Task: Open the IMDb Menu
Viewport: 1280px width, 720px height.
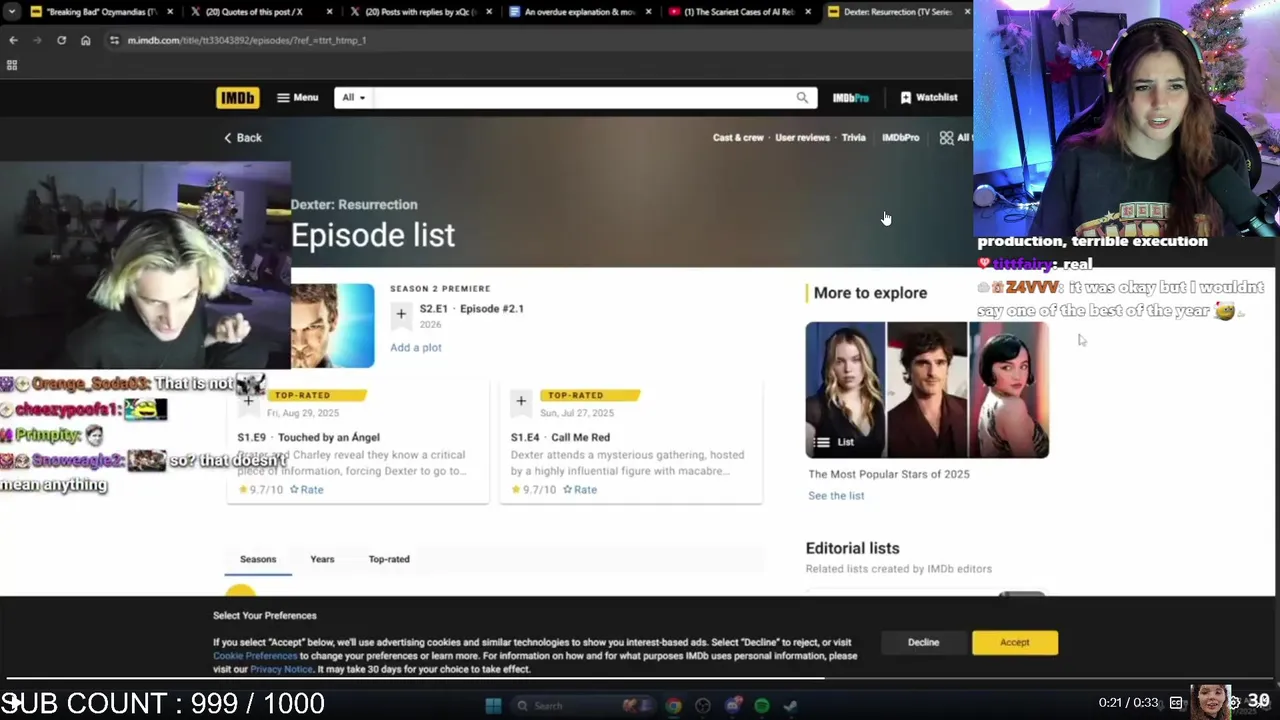Action: 297,98
